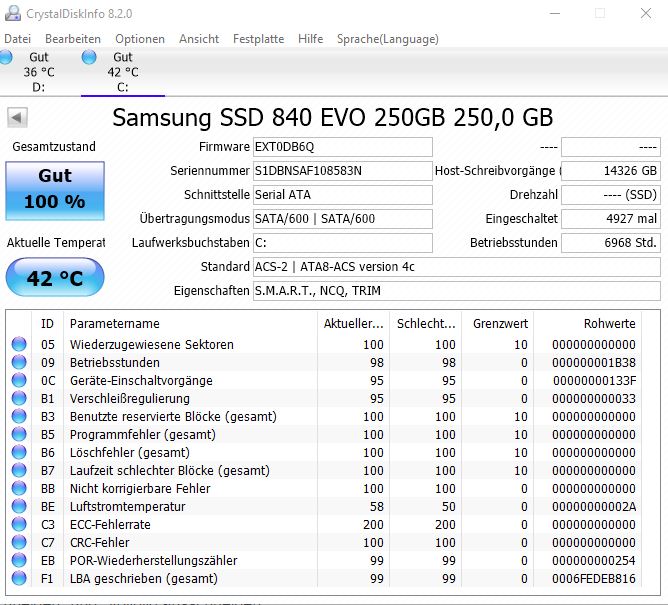Open the Datei menu
The height and width of the screenshot is (605, 668).
click(17, 39)
